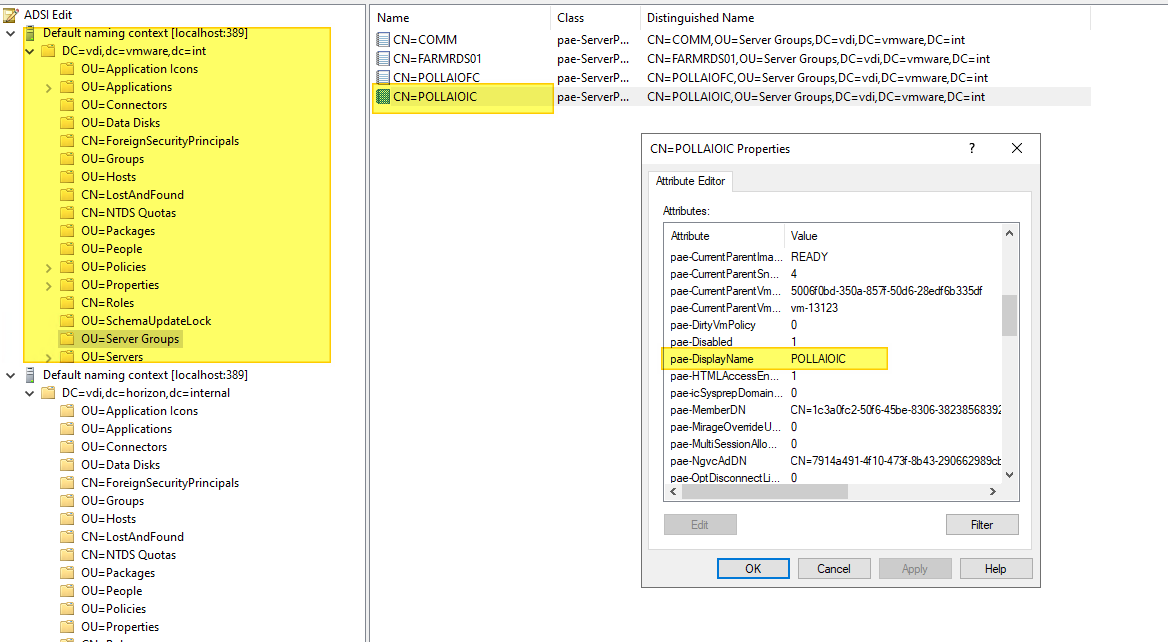Select the Attribute Editor tab

(x=691, y=181)
